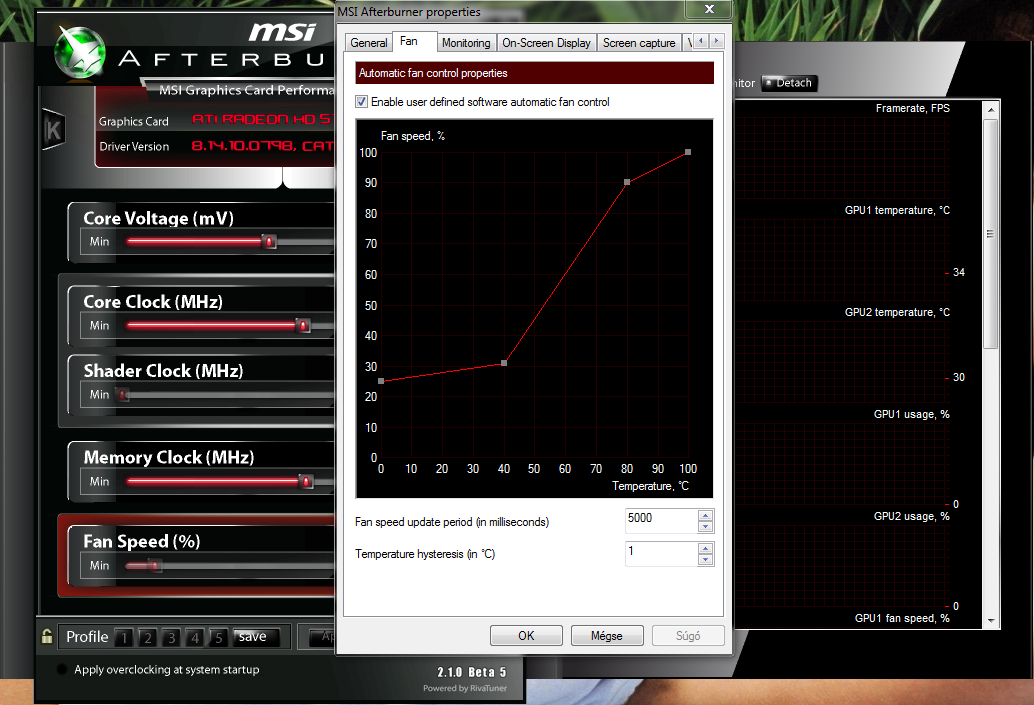Screen dimensions: 1034x705
Task: Click the 'GPU1 usage, %' graph label
Action: coord(911,414)
